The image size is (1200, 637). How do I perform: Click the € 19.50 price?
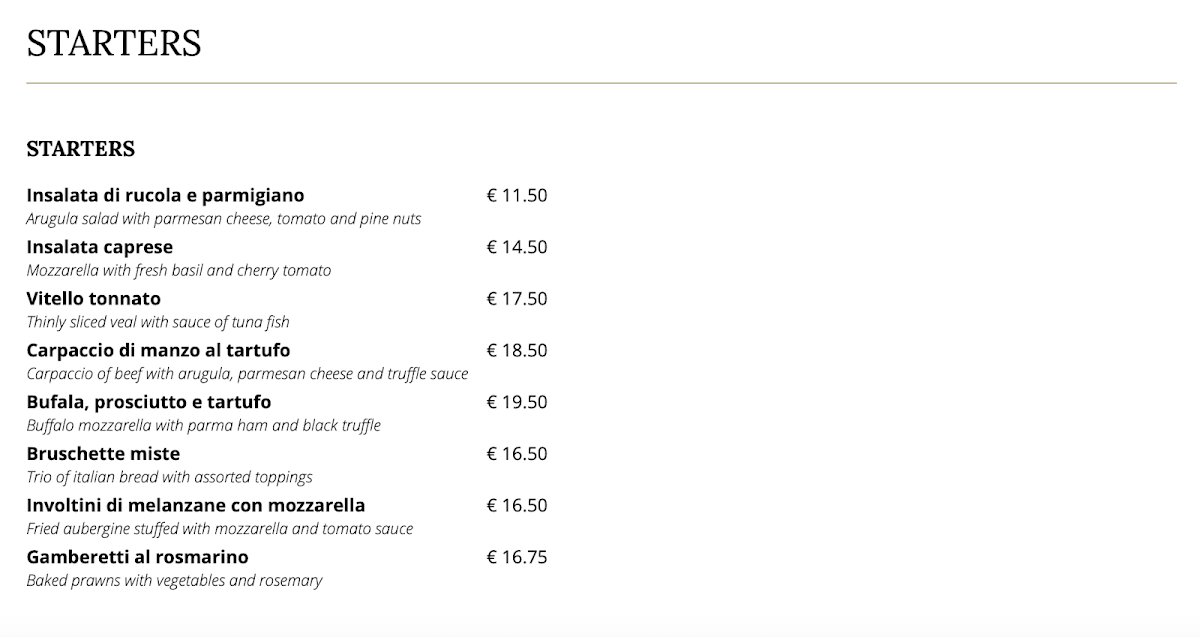(x=517, y=402)
